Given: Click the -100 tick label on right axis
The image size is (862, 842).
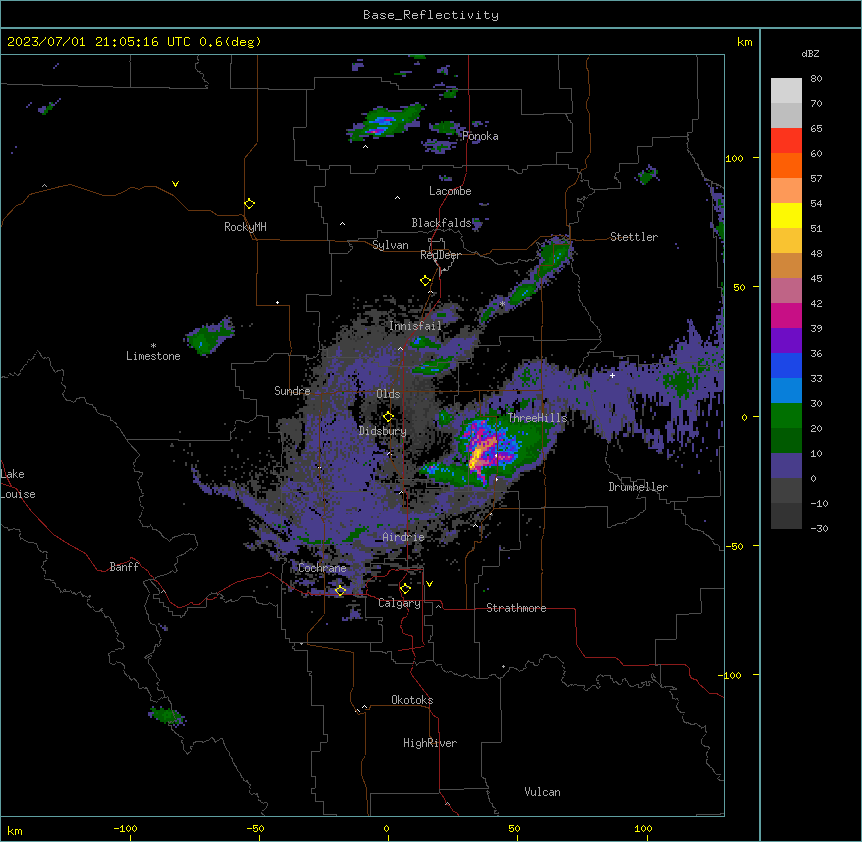Looking at the screenshot, I should pos(731,675).
